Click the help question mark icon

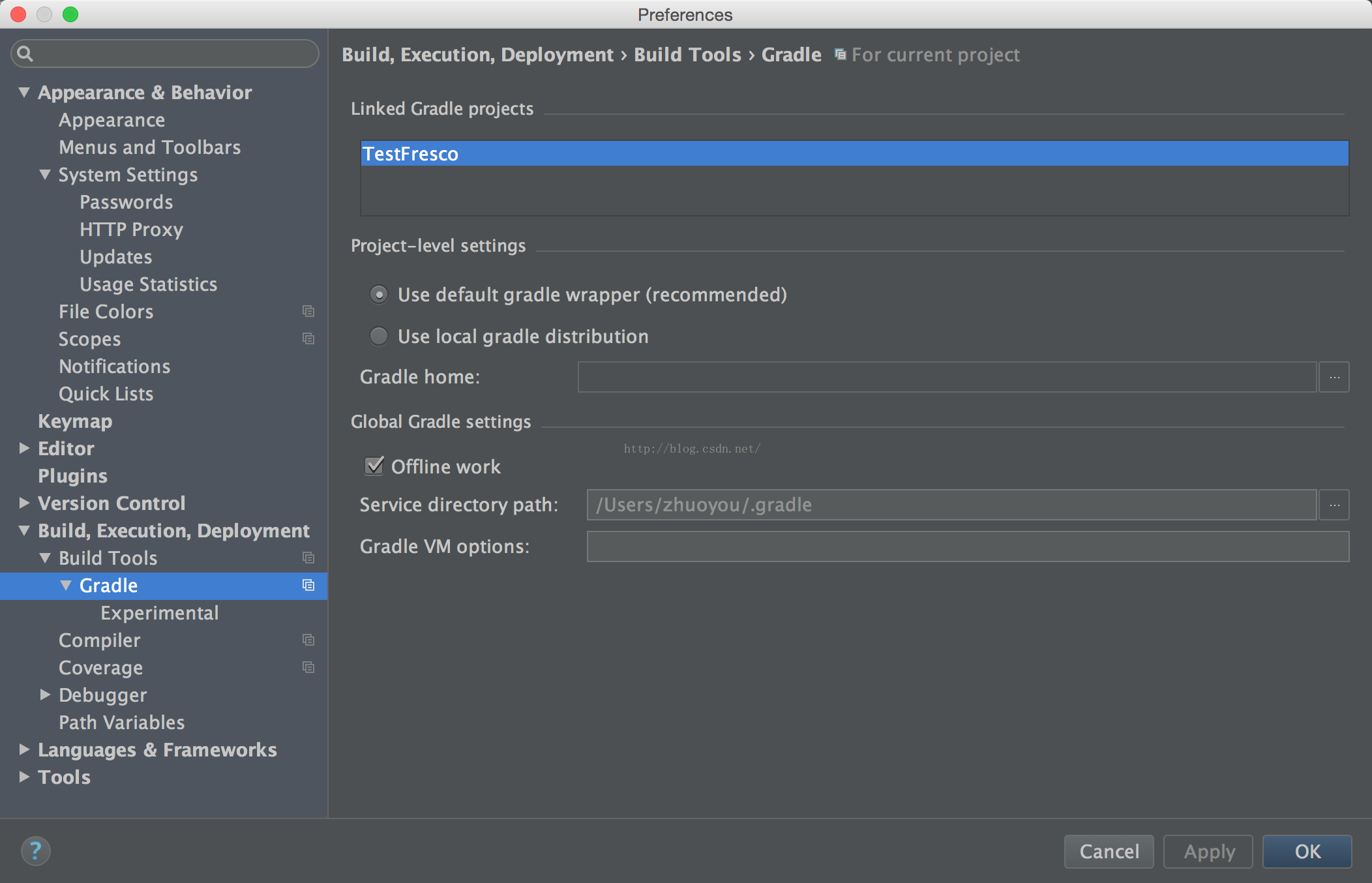35,851
